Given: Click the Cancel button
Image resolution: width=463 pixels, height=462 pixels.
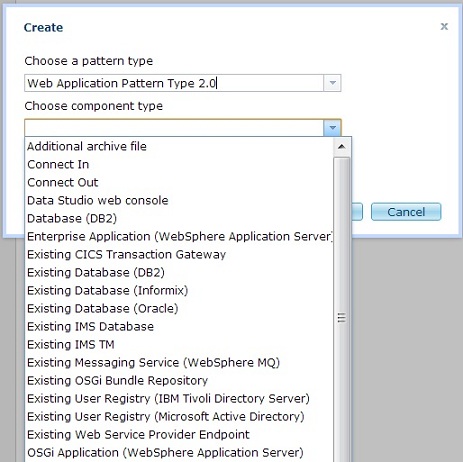Looking at the screenshot, I should tap(406, 212).
